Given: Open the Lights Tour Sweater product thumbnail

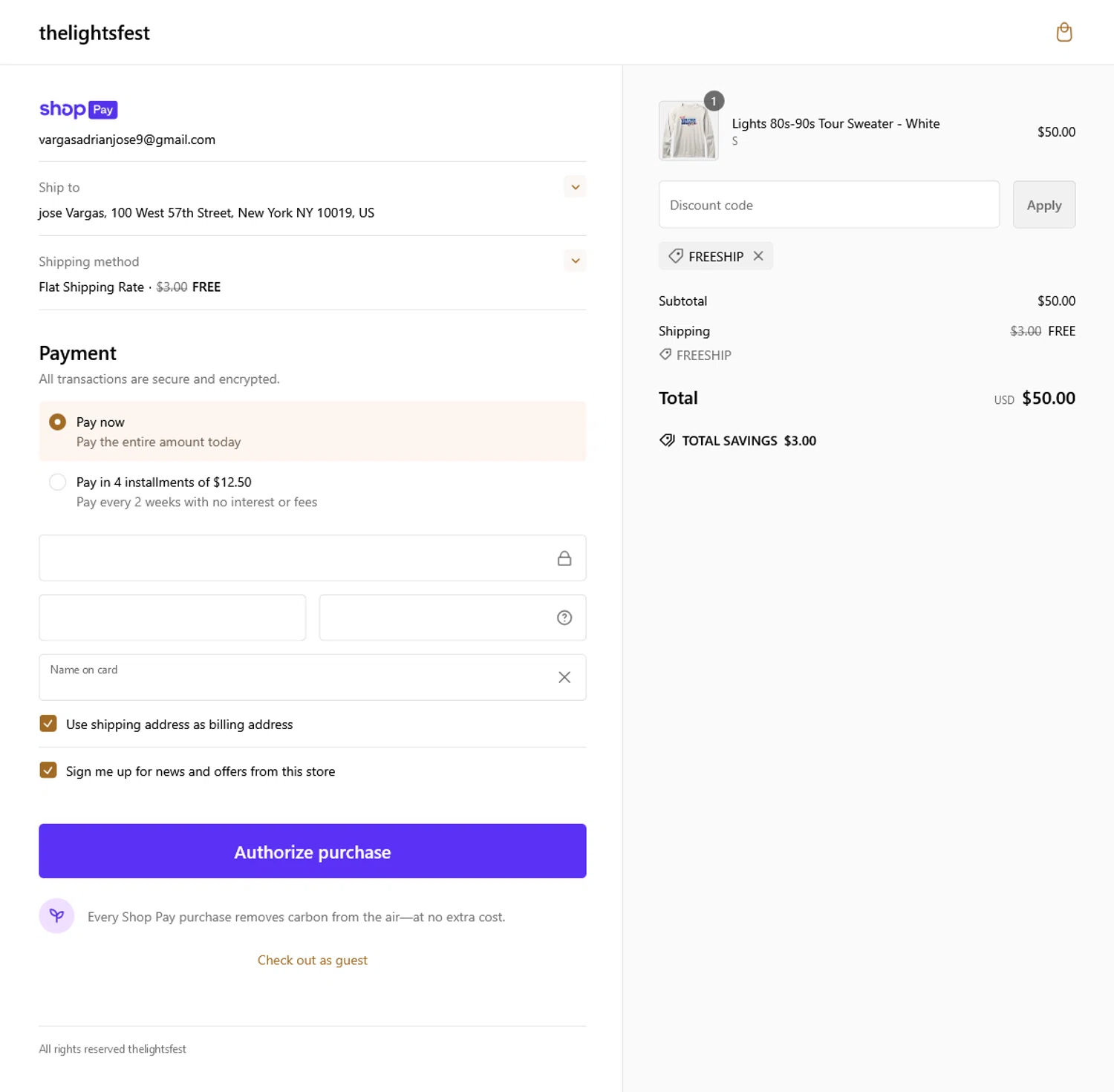Looking at the screenshot, I should 688,131.
